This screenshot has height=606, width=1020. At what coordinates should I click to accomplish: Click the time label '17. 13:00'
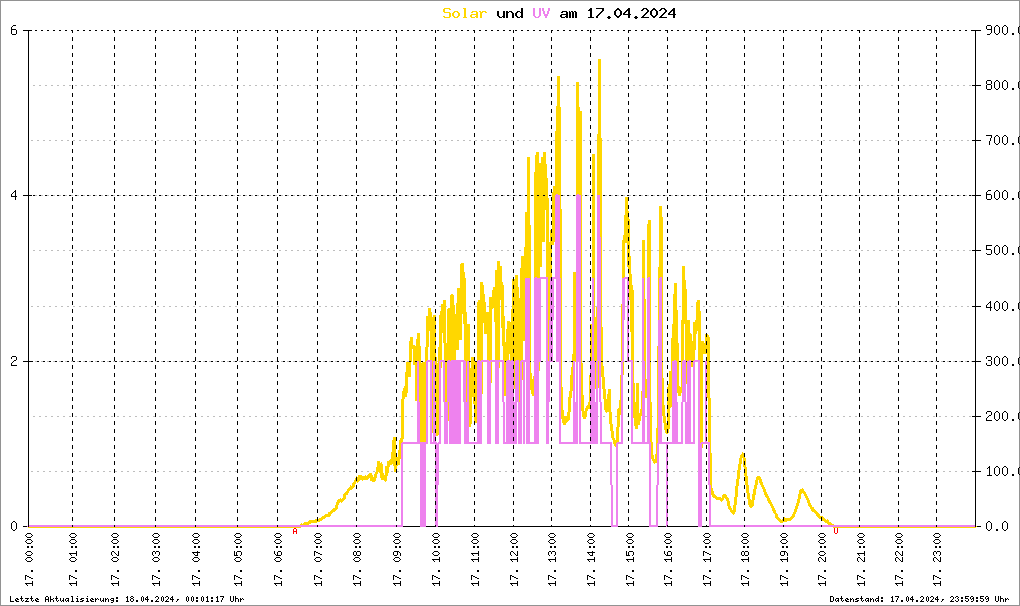click(553, 560)
